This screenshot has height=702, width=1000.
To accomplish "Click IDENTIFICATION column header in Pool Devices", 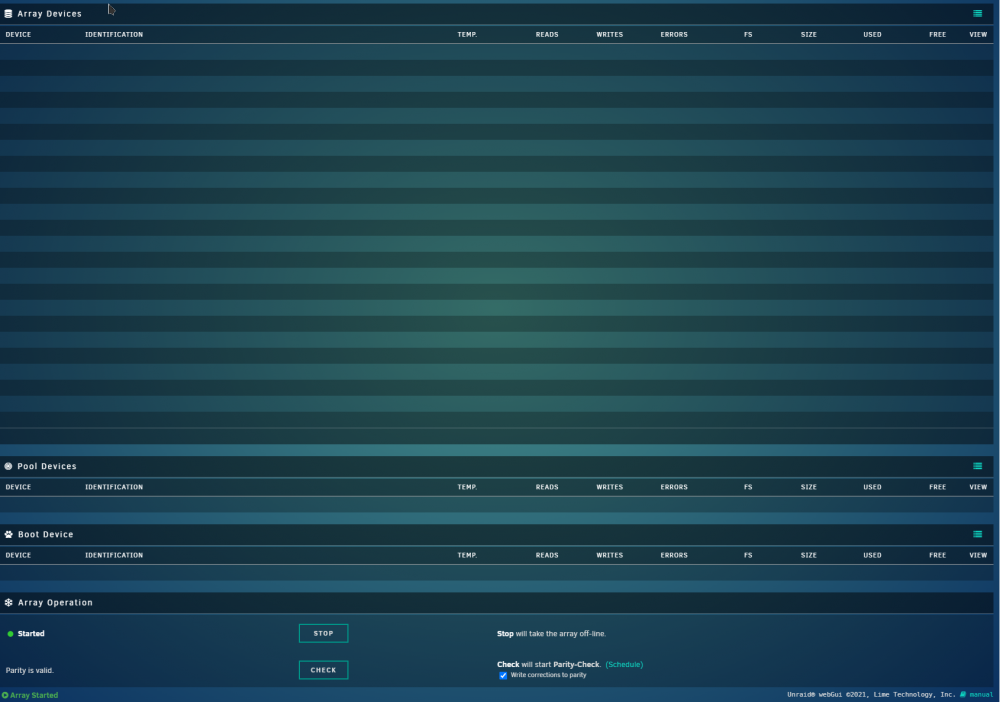I will (x=114, y=487).
